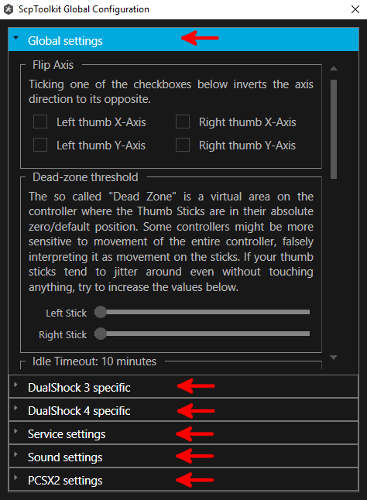Open the DualShock 3 specific section header
367x500 pixels.
tap(183, 387)
